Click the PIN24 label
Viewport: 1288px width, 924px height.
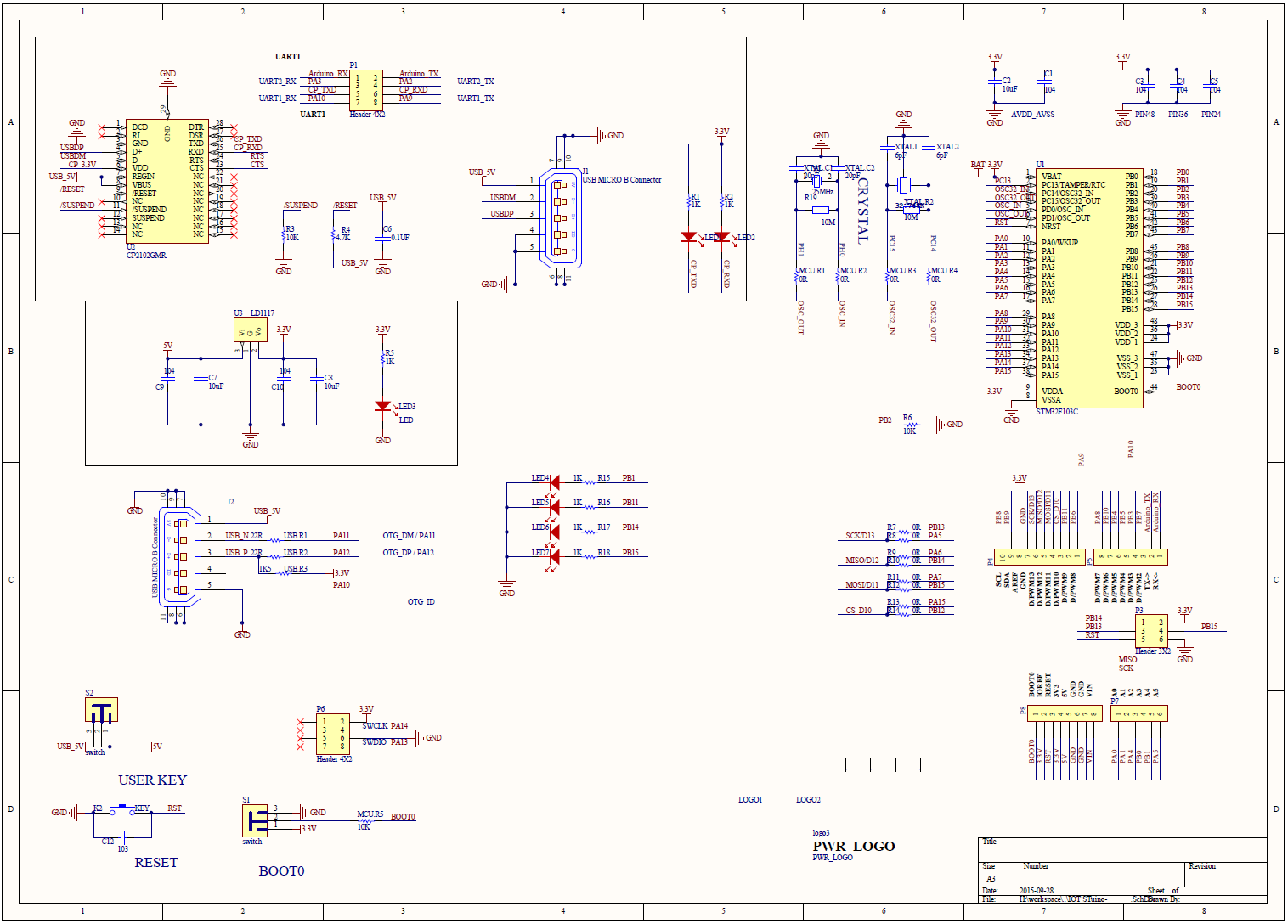(1211, 115)
